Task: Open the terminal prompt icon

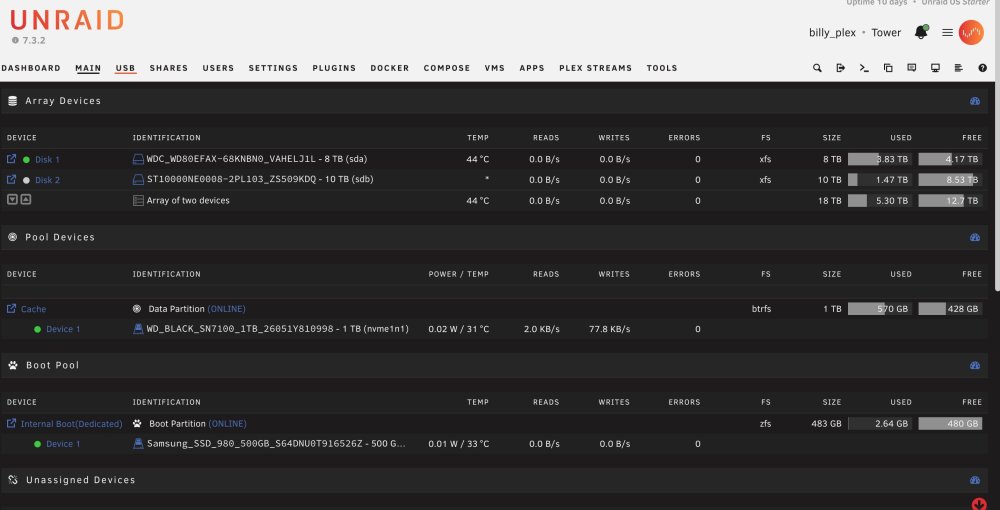Action: pyautogui.click(x=864, y=68)
